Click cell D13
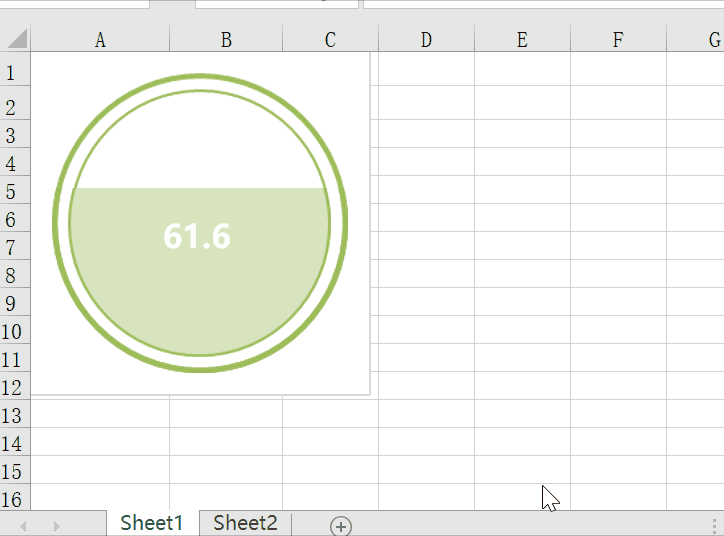Image resolution: width=724 pixels, height=536 pixels. pos(426,414)
